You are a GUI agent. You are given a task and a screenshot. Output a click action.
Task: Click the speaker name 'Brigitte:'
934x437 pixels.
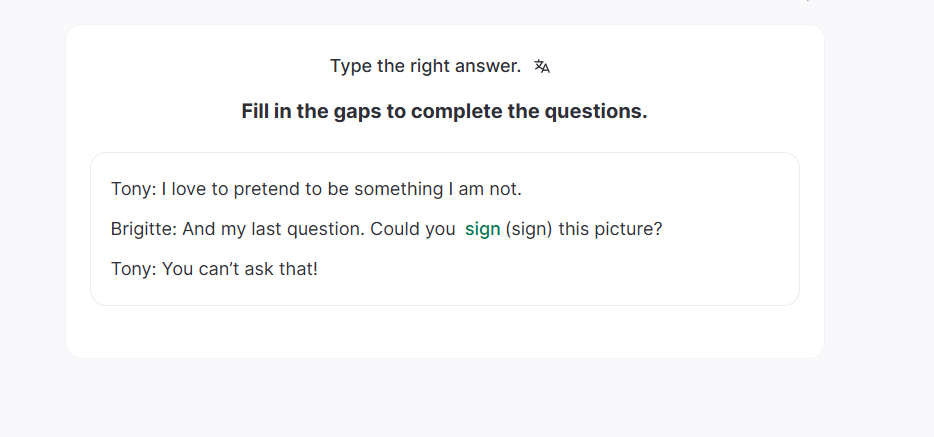click(x=144, y=229)
